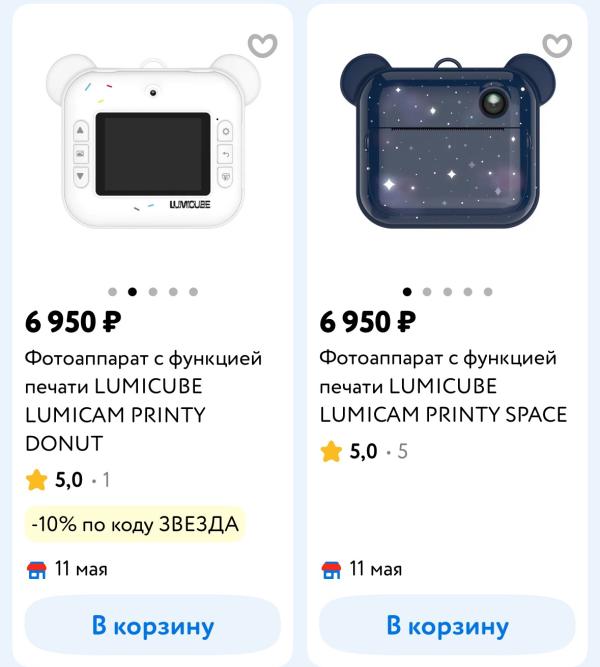
Task: Add LUMICAM PRINTY SPACE to cart
Action: (447, 626)
